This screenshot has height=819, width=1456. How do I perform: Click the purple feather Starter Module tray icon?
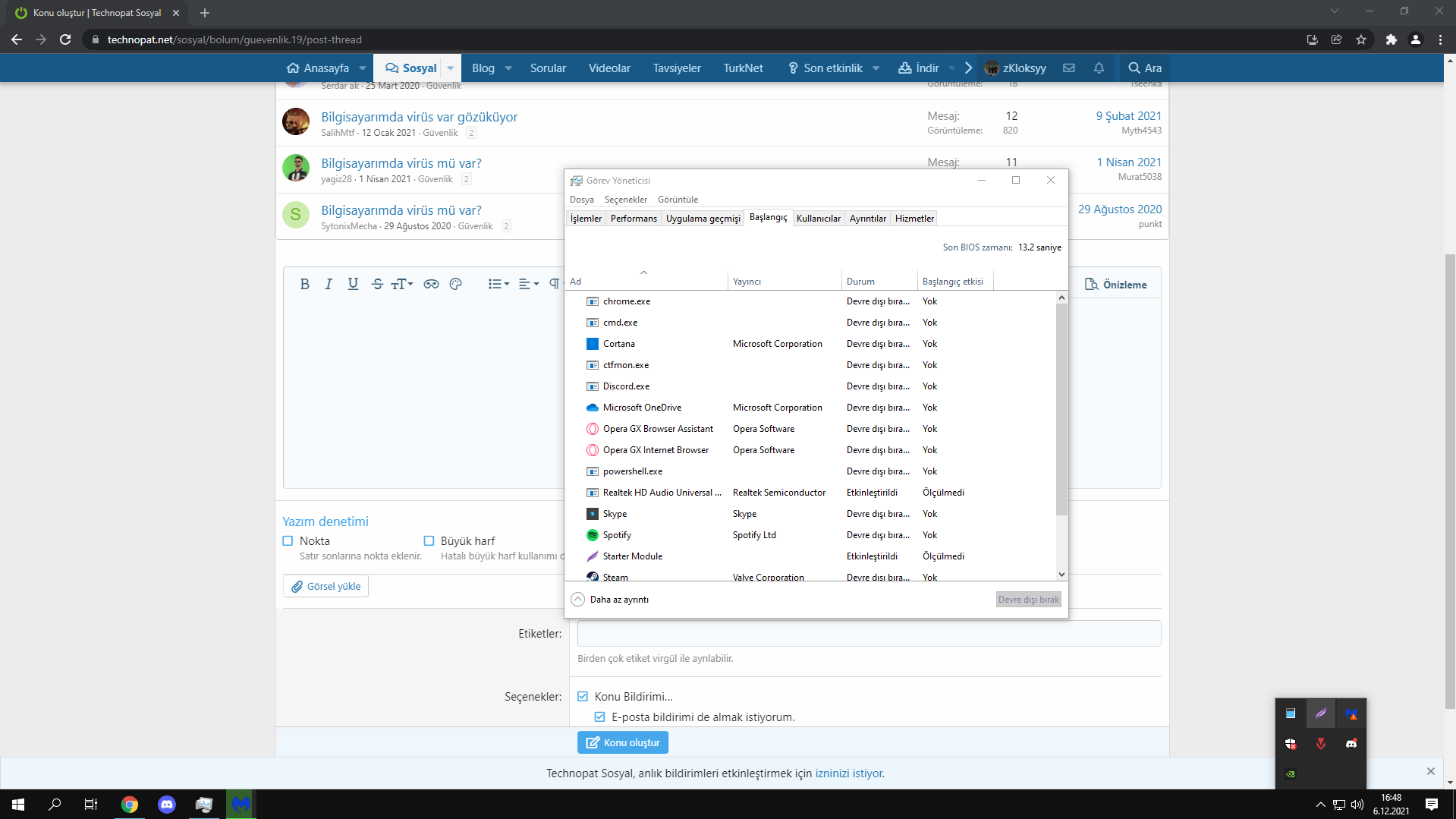1321,713
